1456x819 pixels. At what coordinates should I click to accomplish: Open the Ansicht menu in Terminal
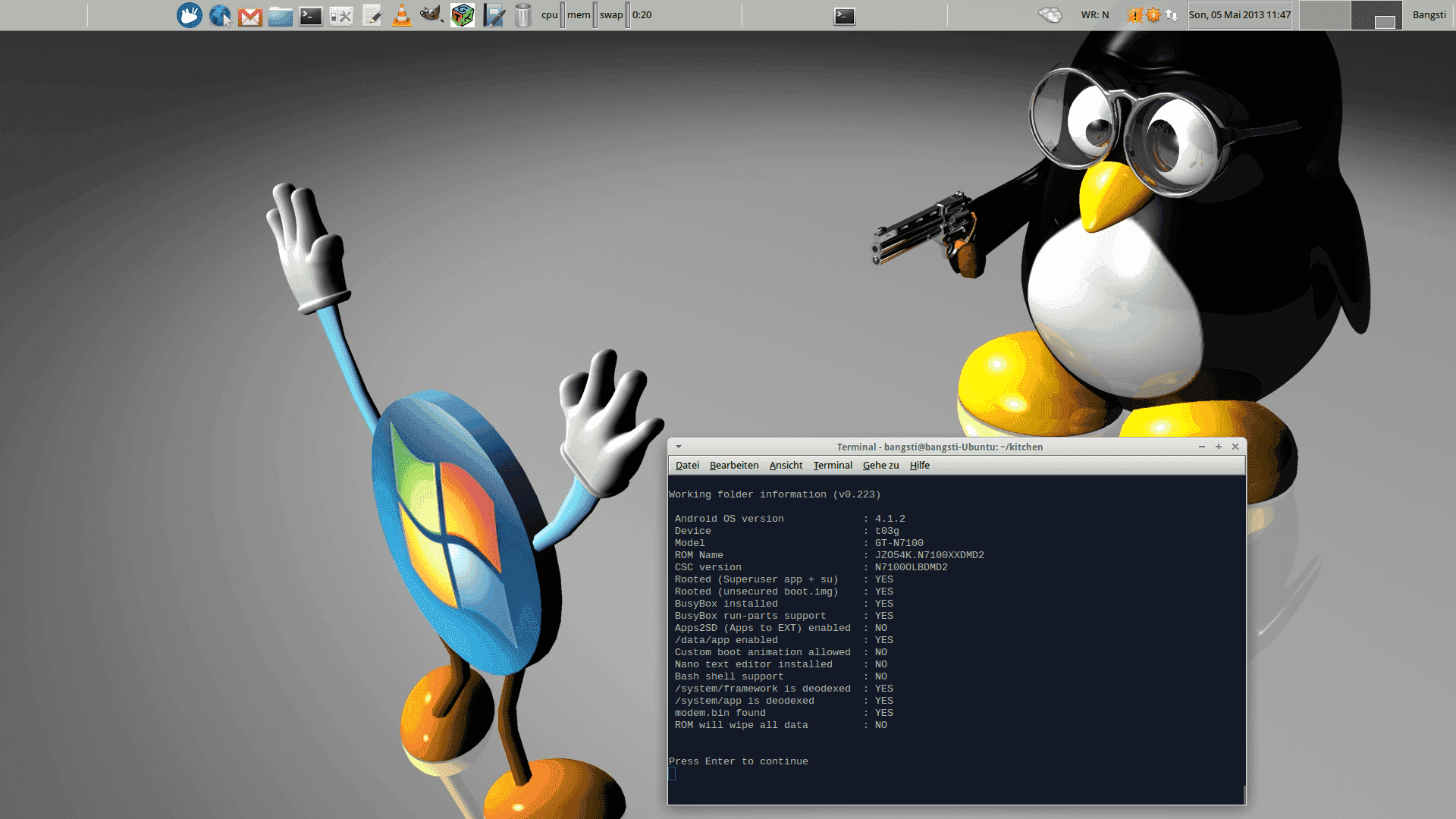point(786,465)
